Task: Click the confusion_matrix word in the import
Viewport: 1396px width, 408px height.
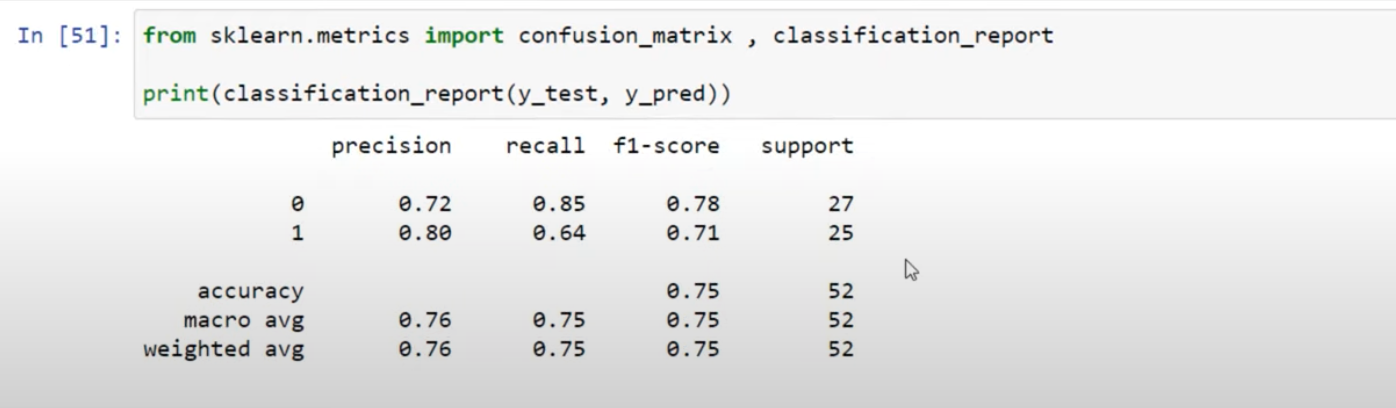Action: tap(625, 36)
